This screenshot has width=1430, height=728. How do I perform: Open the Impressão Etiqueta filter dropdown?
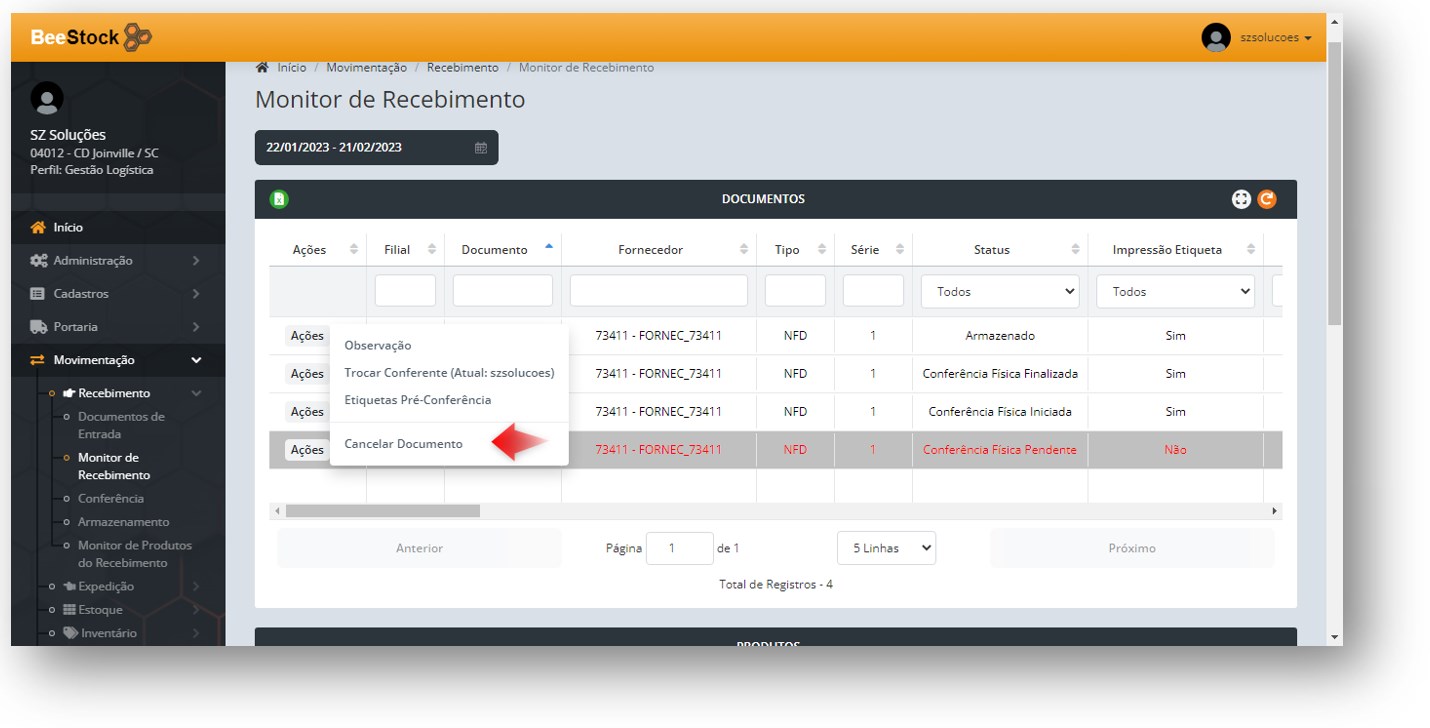1174,292
